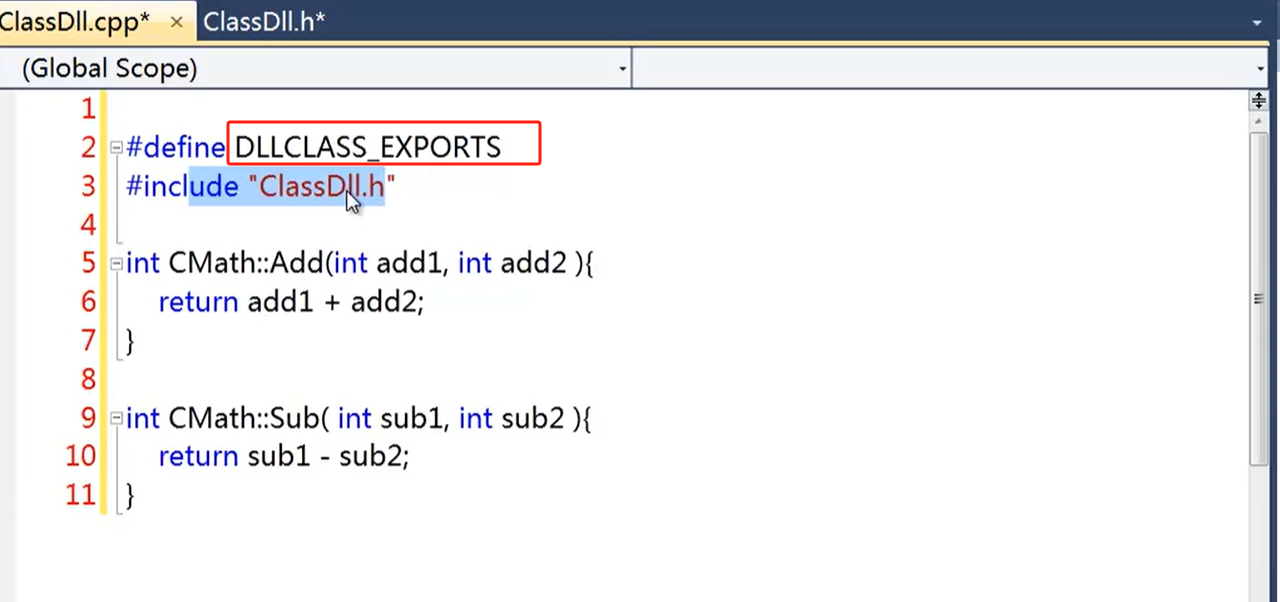Screen dimensions: 1280x602
Task: Click line number 4 in the margin
Action: point(88,225)
